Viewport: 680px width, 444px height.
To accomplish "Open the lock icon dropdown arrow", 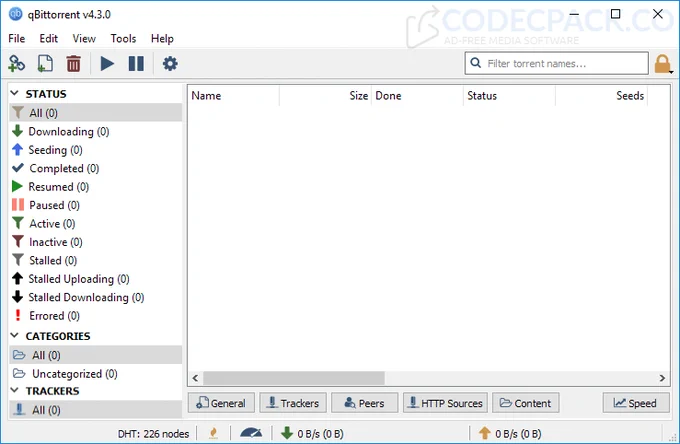I will pyautogui.click(x=671, y=72).
